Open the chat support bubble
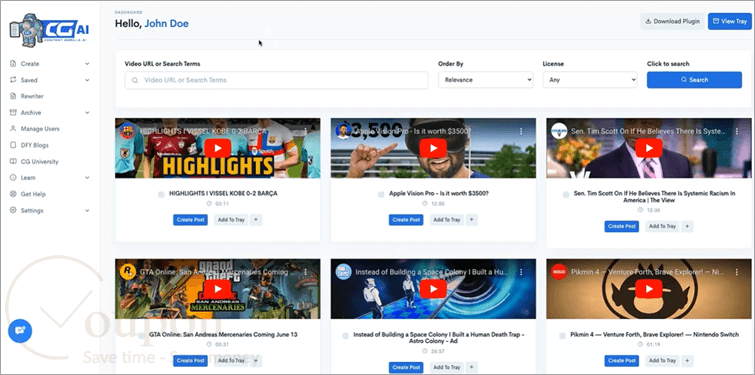This screenshot has height=375, width=755. [x=20, y=331]
